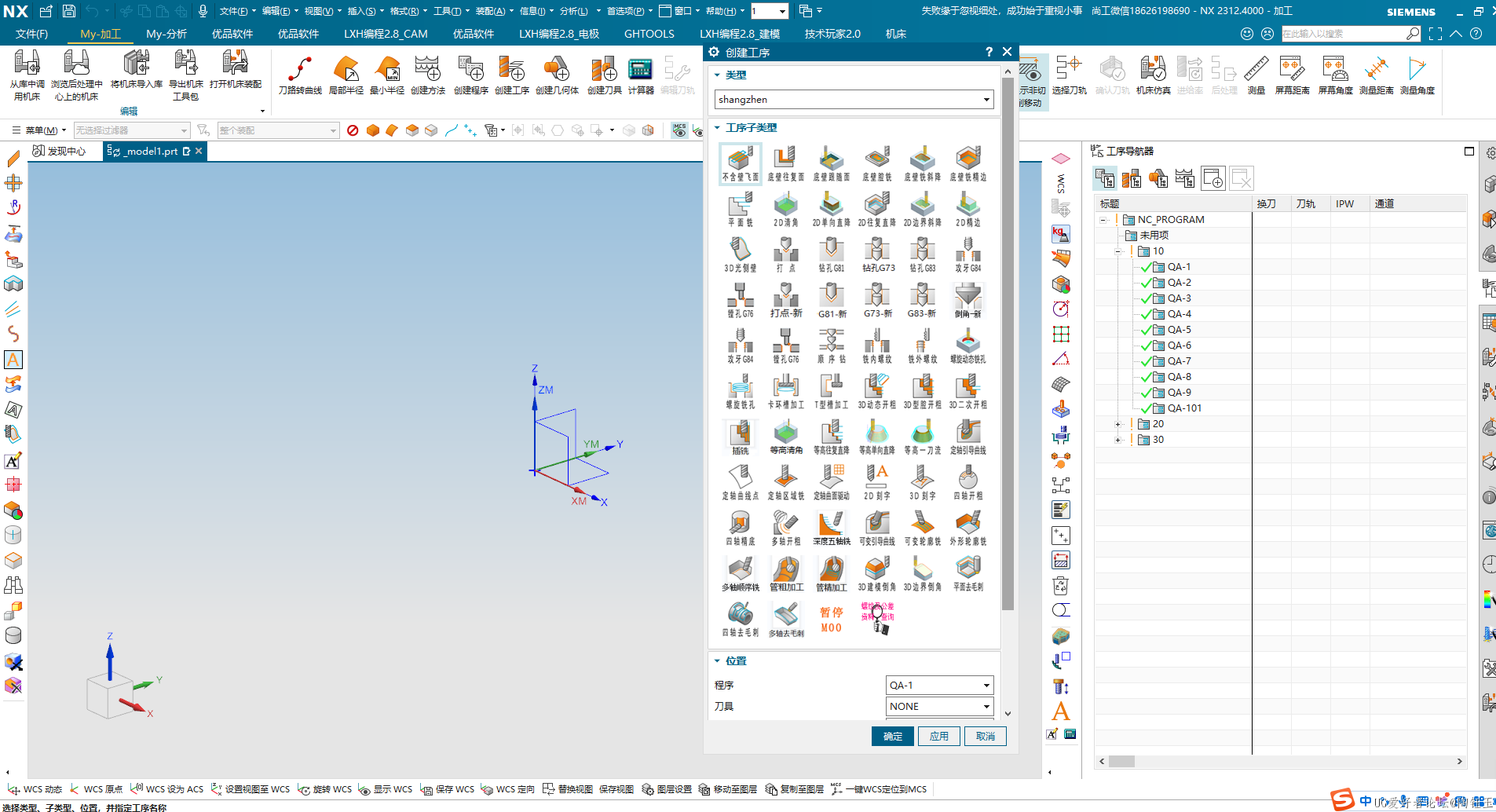Collapse program group 10 in navigator
This screenshot has height=812, width=1496.
(x=1117, y=251)
